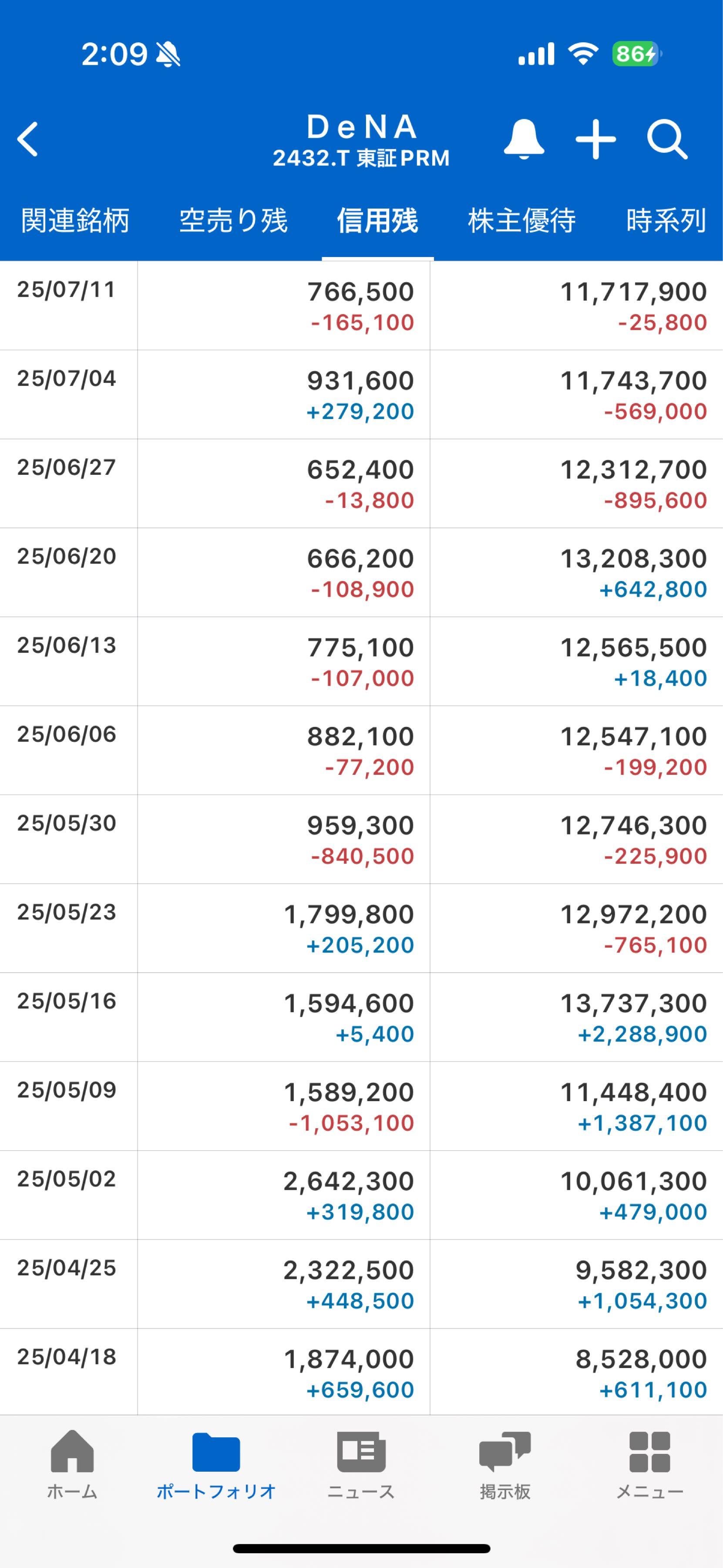Tap the 13,737,300 balance value
Screen dimensions: 723x1568
tap(633, 1003)
